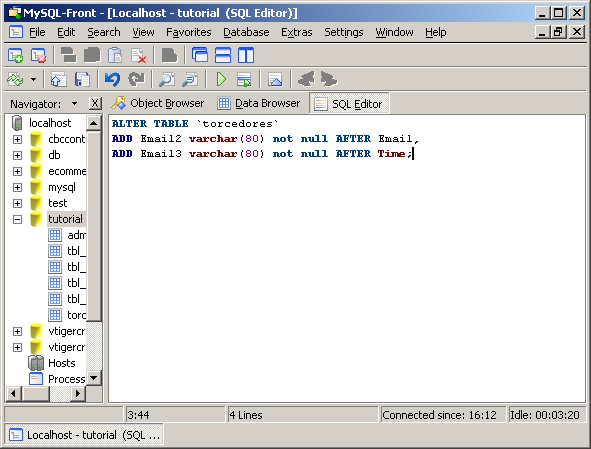Undo the last edit

coord(112,80)
